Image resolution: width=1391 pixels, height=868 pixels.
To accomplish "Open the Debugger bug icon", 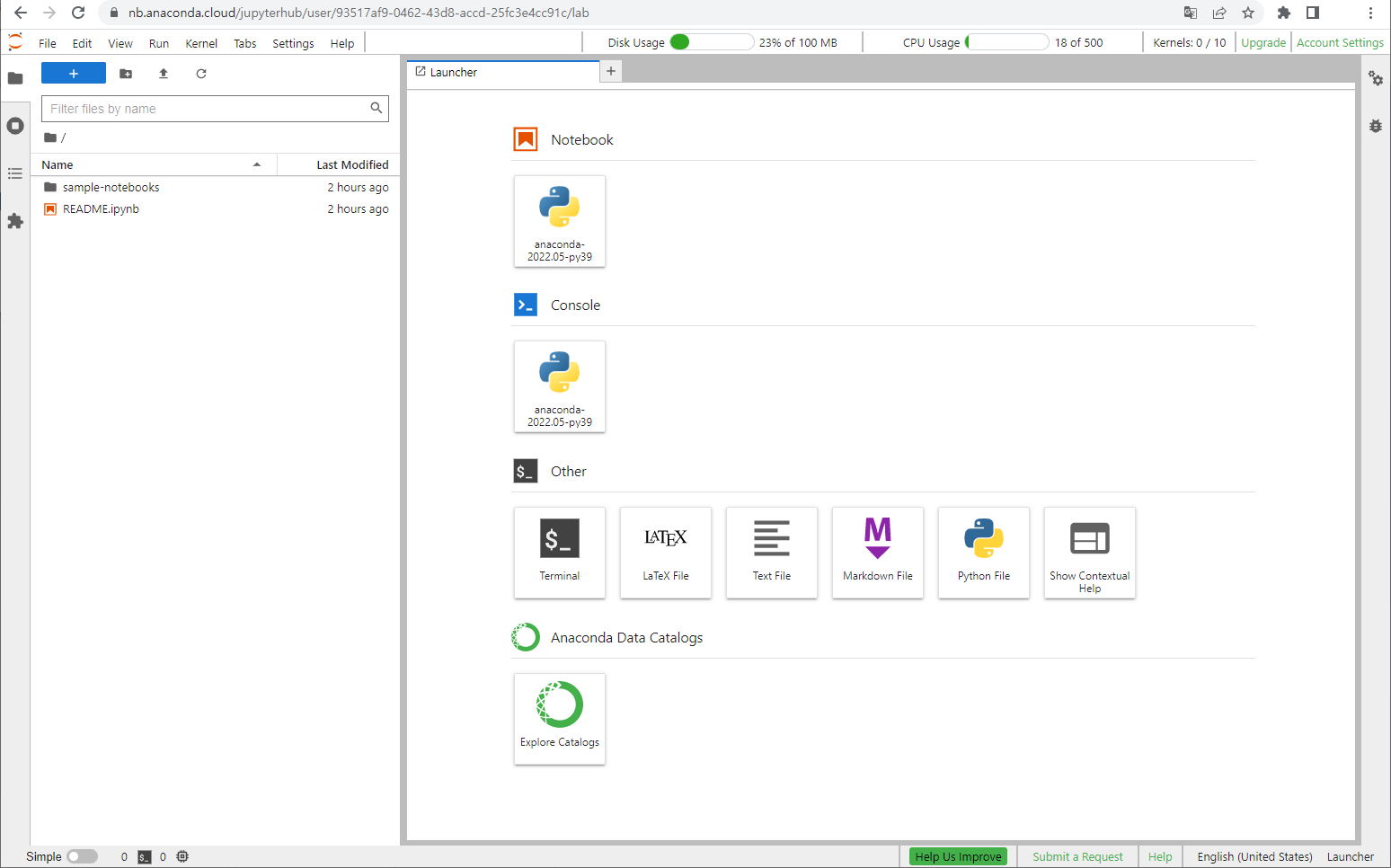I will 1376,126.
